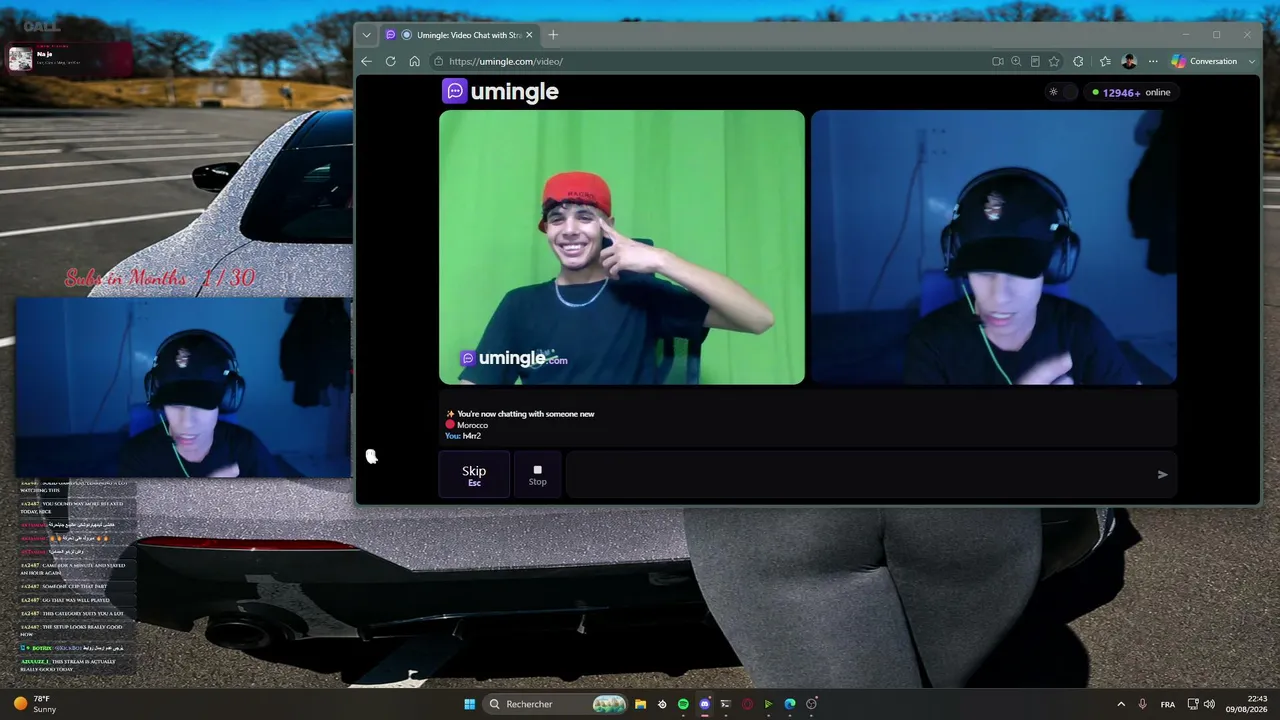Screen dimensions: 1280x720
Task: Expand the Copilot Conversation dropdown arrow
Action: (1251, 61)
